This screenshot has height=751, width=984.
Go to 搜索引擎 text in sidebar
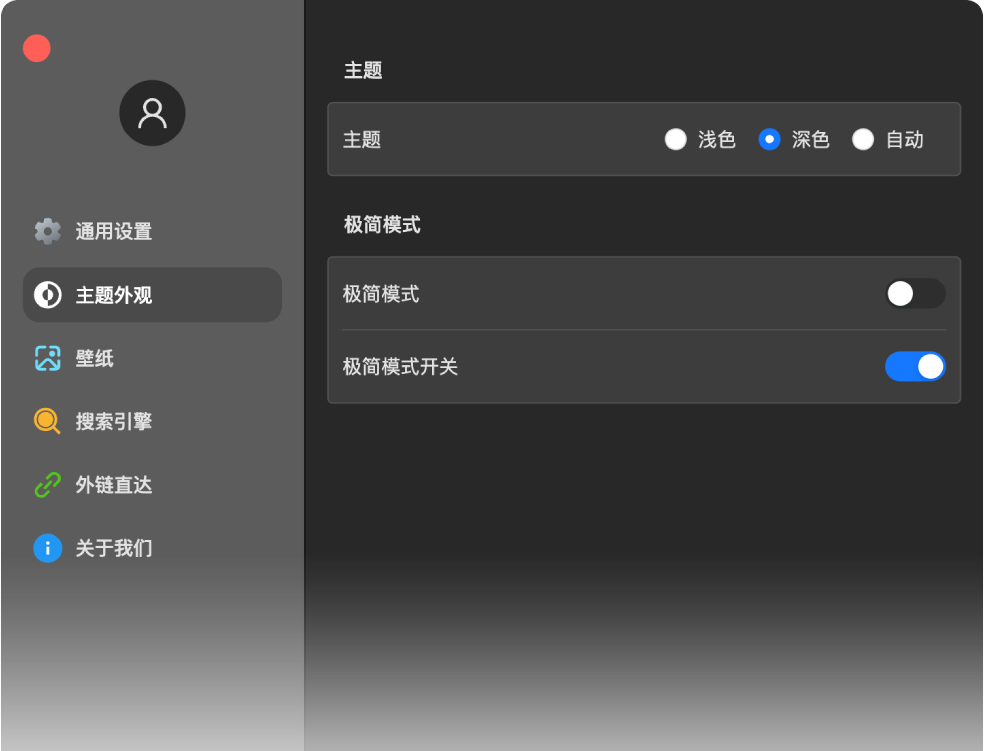[114, 421]
